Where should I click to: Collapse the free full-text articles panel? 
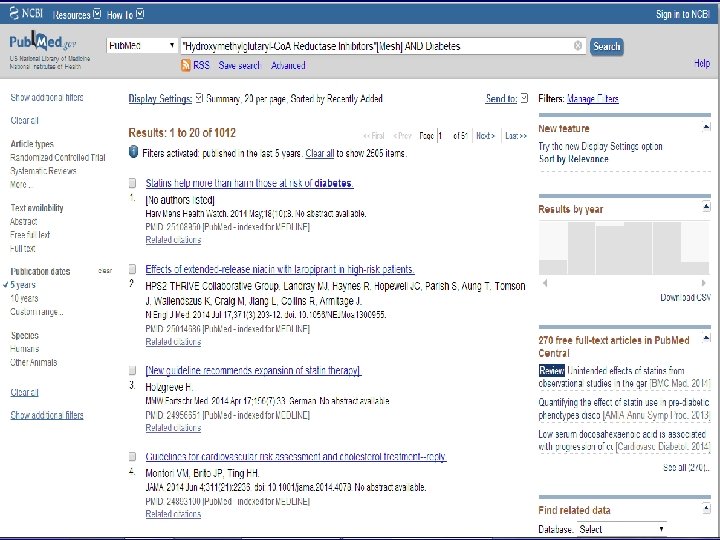pos(706,339)
